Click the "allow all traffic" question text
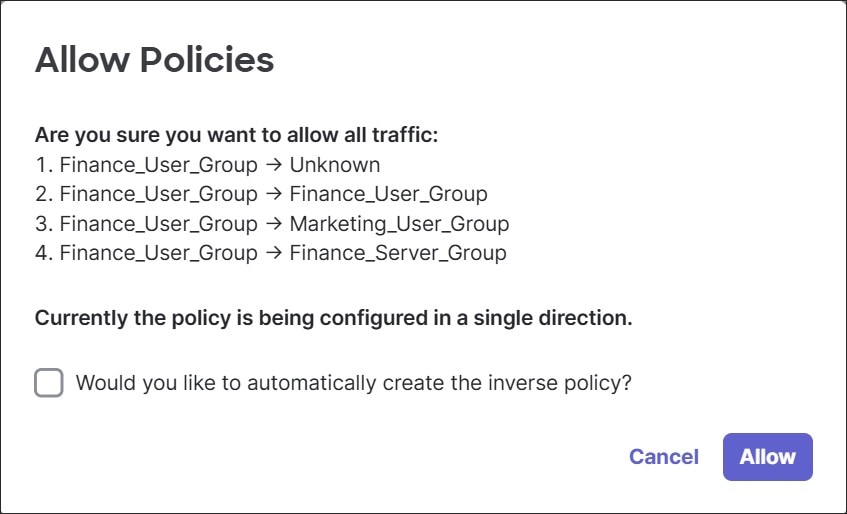 click(236, 135)
